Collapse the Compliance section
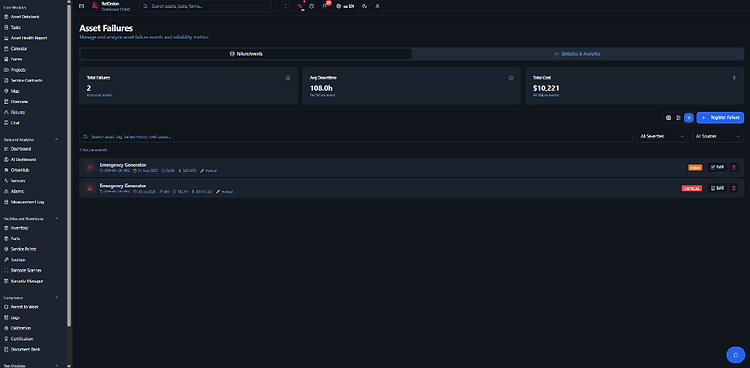This screenshot has height=368, width=750. coord(56,298)
